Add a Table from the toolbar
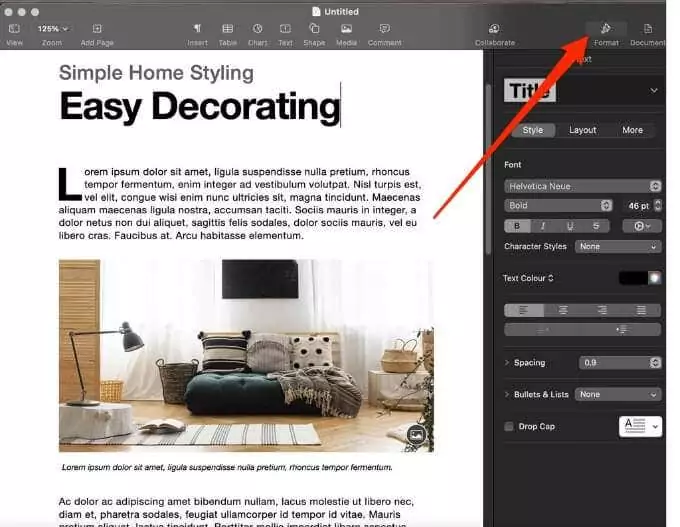 click(228, 34)
